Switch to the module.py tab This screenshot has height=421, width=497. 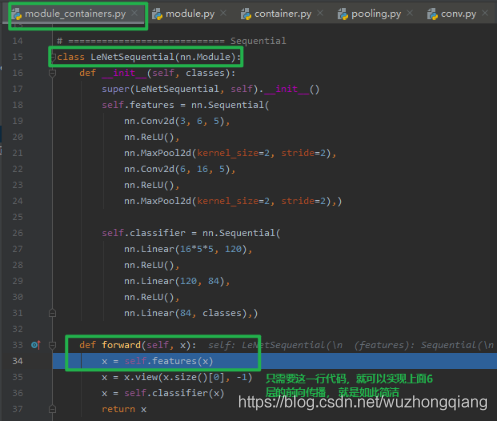(183, 14)
